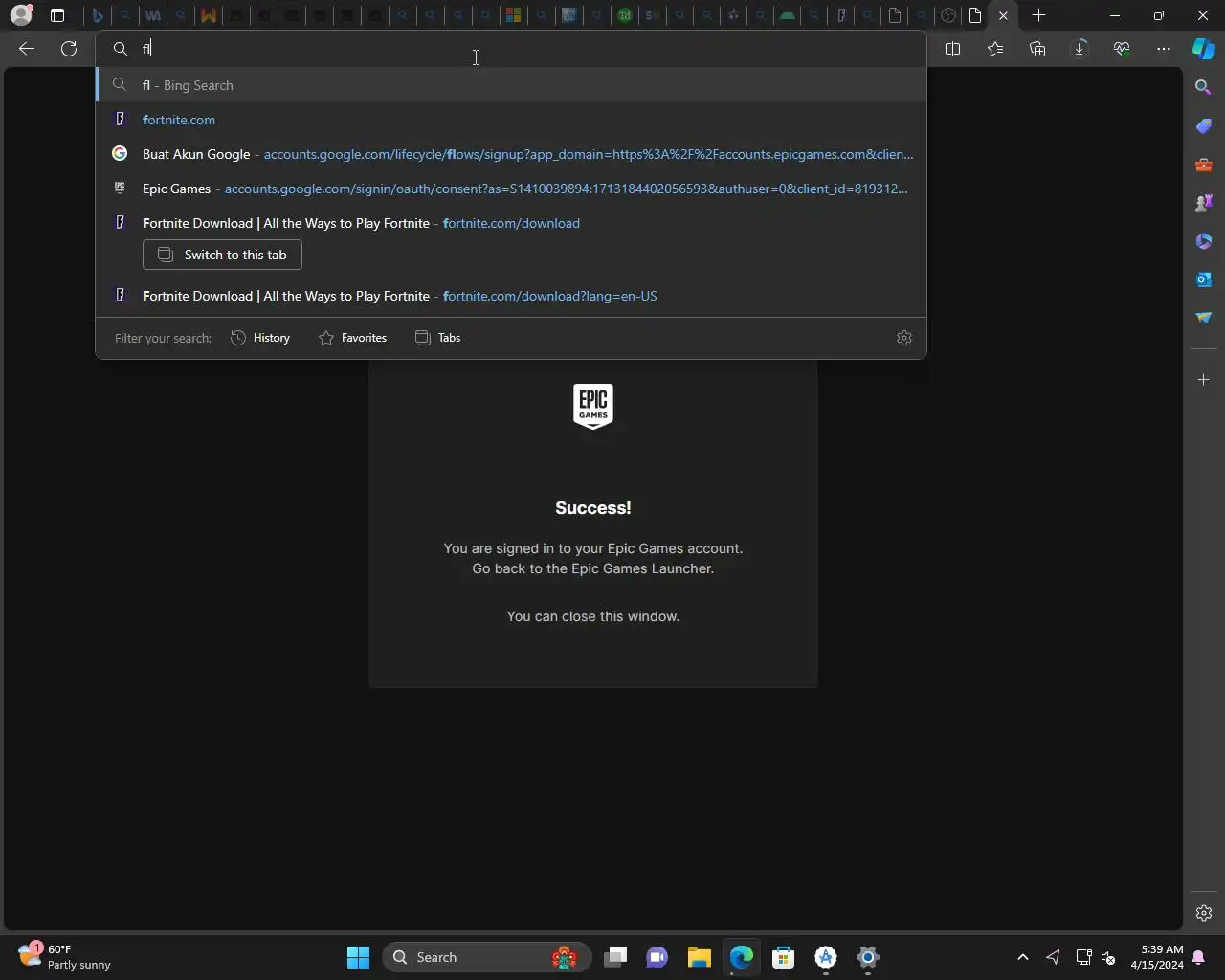Select the fortnite.com/download?lang=en-US suggestion
1225x980 pixels.
511,296
